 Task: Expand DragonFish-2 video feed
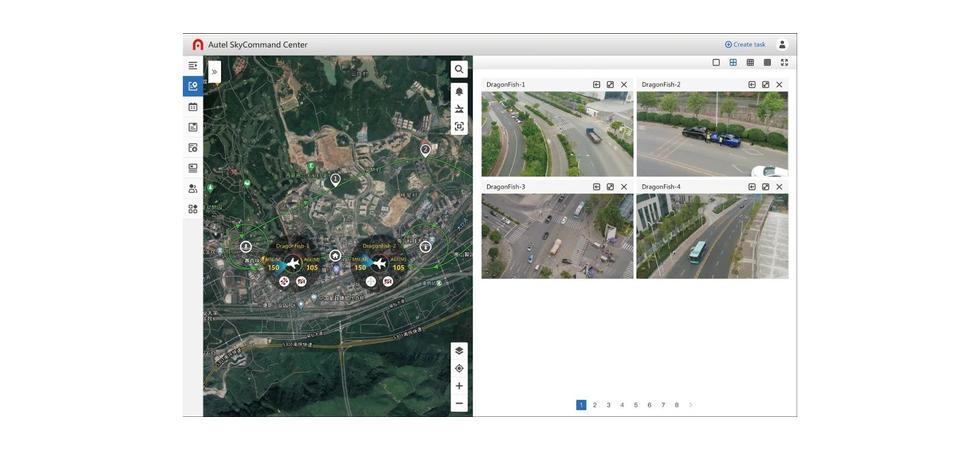point(766,84)
